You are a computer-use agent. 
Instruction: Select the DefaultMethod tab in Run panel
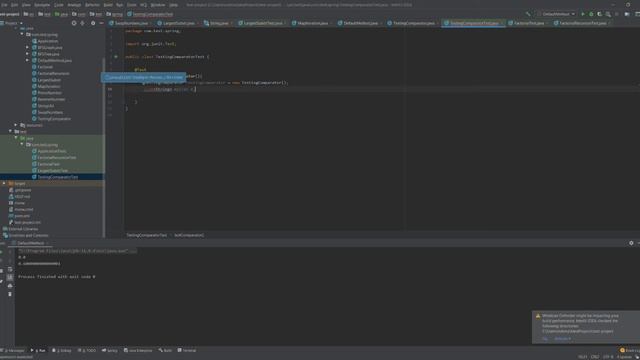point(31,243)
